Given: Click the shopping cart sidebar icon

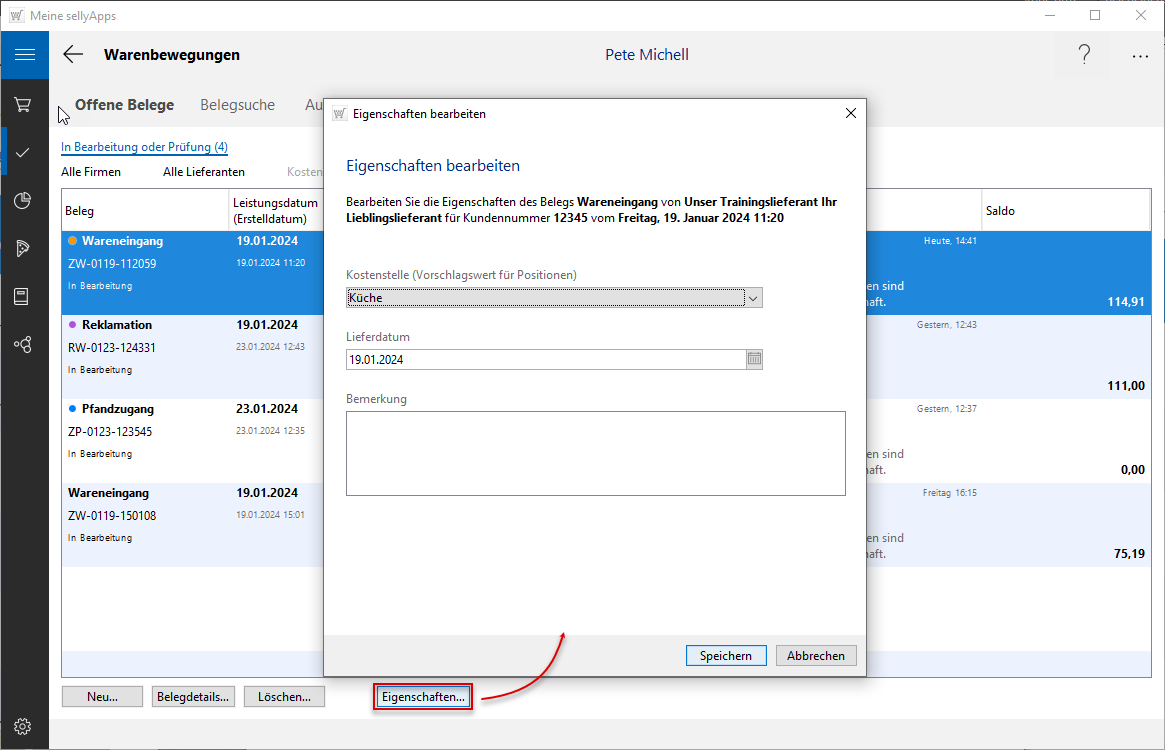Looking at the screenshot, I should point(23,104).
